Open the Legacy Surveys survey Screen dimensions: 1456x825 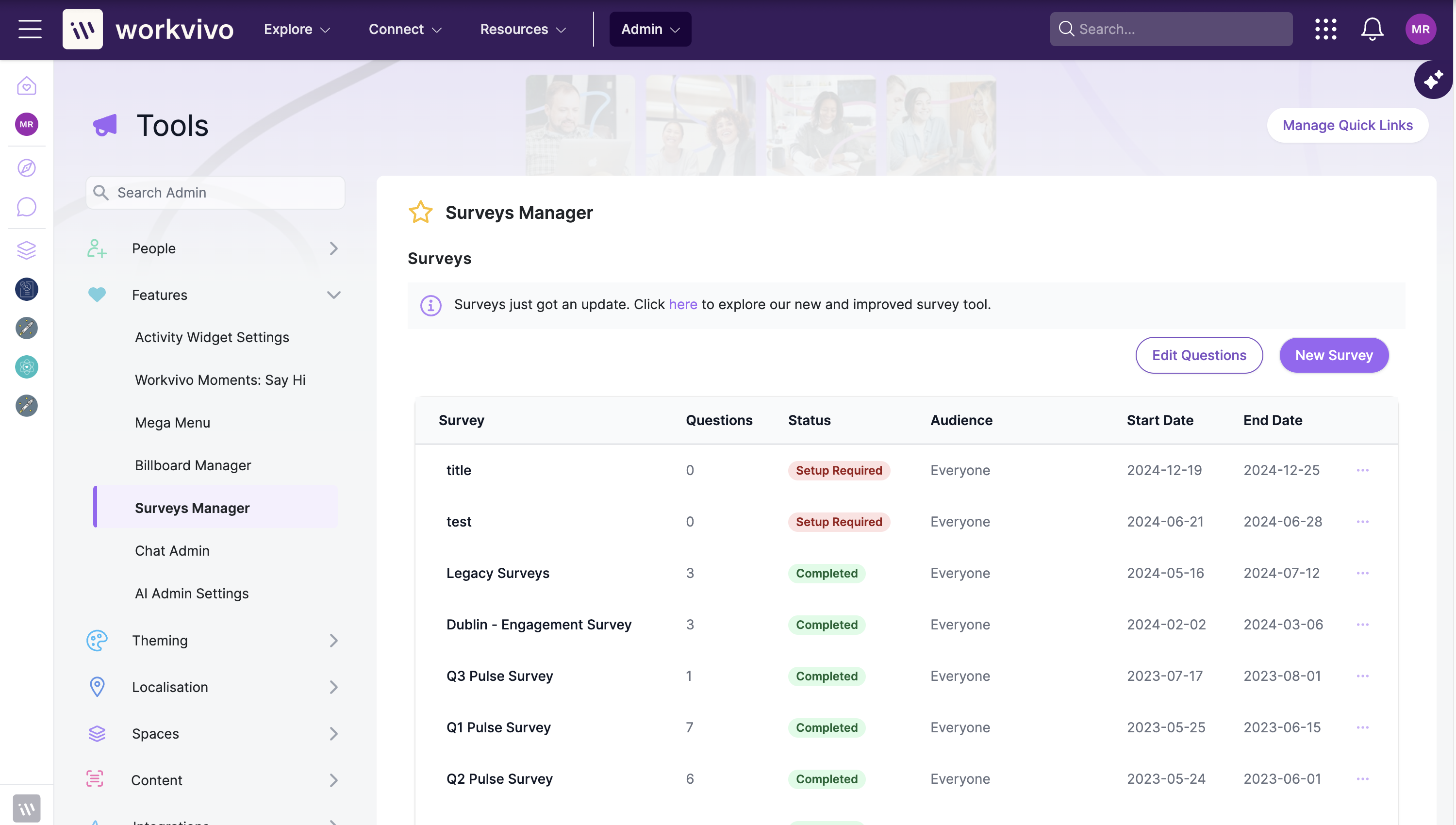[497, 573]
